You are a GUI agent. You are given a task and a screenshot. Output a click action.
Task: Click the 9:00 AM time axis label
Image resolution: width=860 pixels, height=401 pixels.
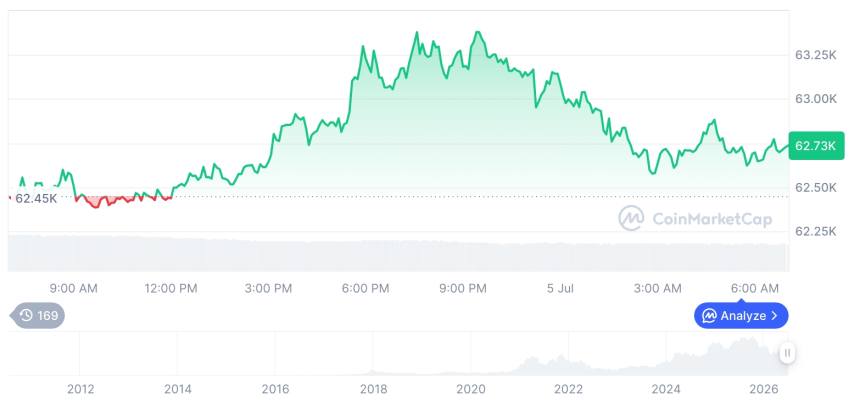(73, 289)
